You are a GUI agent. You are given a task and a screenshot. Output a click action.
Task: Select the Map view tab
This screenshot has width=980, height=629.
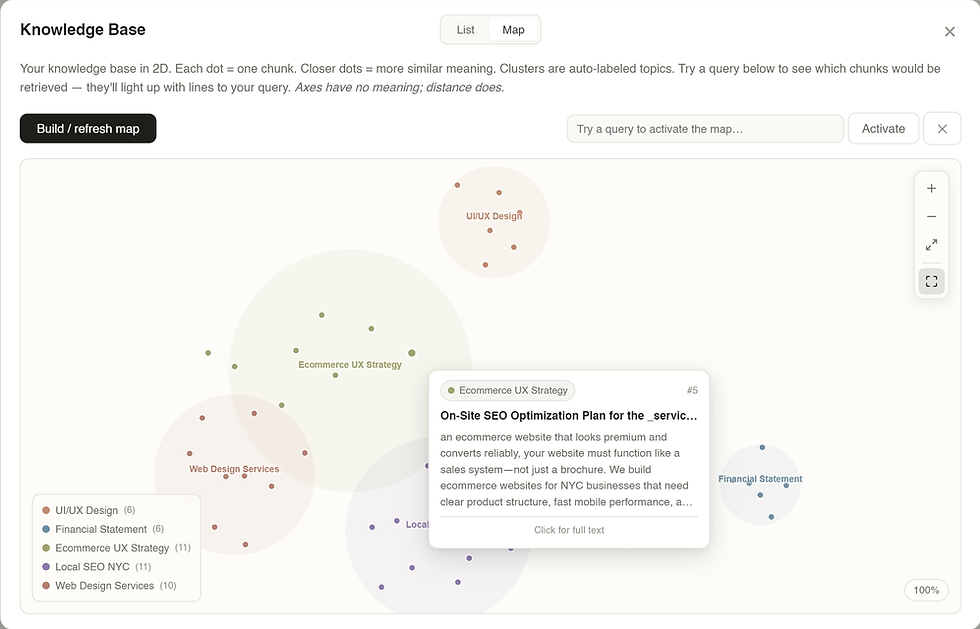click(513, 30)
